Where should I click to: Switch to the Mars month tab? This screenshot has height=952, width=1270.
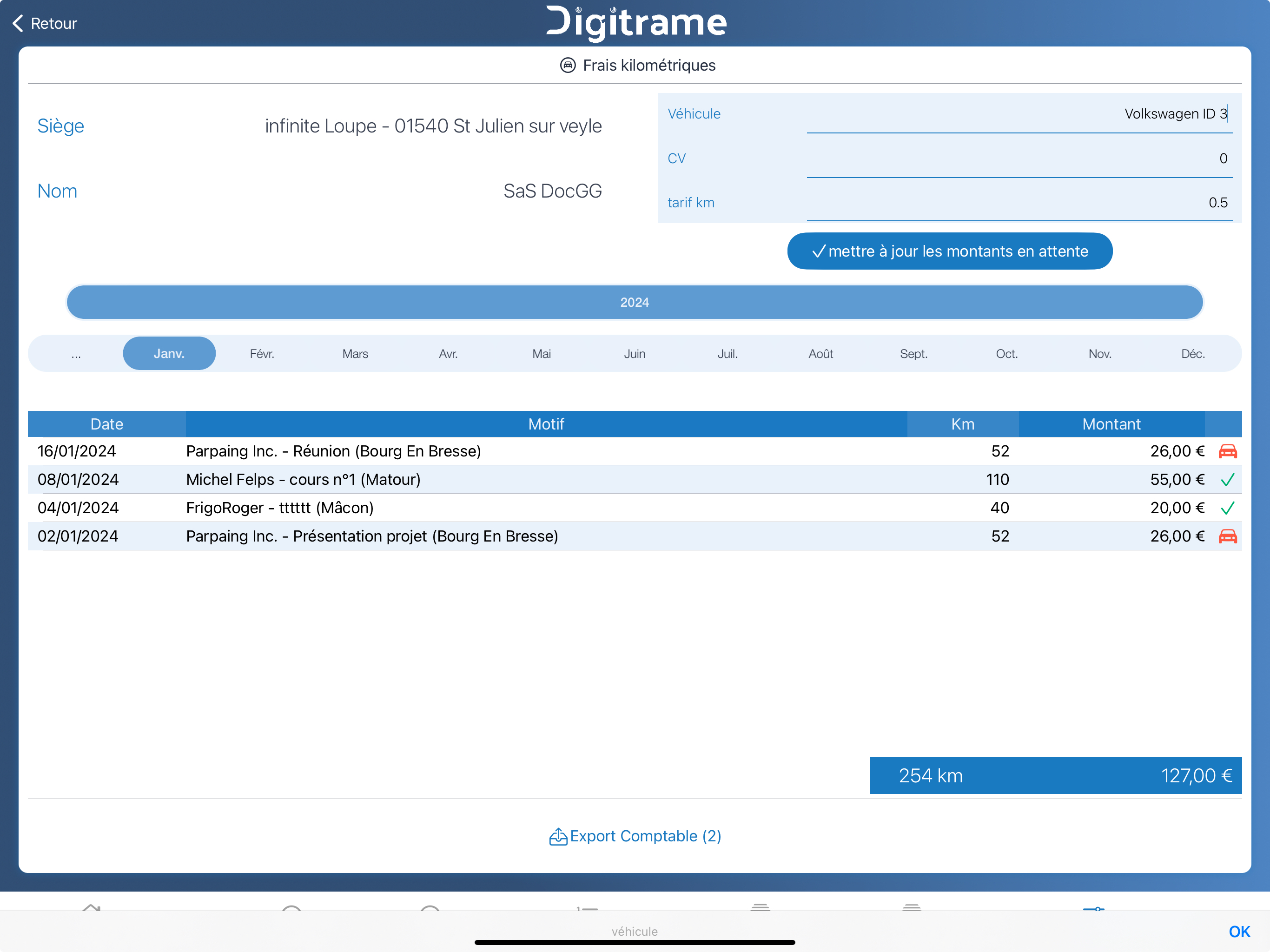tap(356, 354)
